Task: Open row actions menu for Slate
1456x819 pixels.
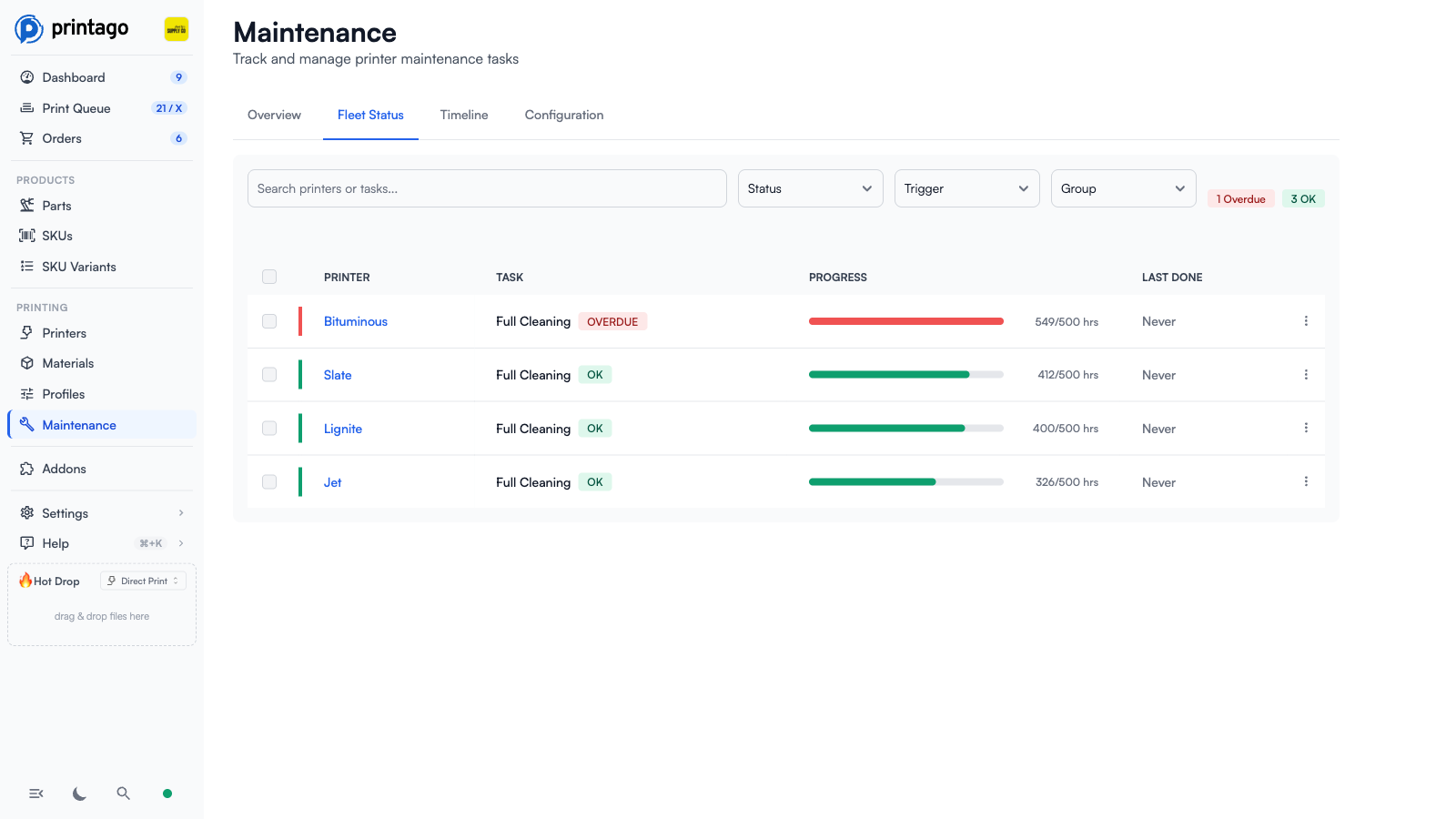Action: (x=1306, y=375)
